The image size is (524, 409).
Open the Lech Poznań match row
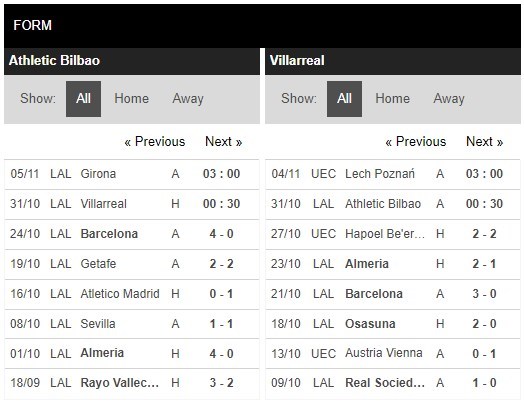click(393, 174)
